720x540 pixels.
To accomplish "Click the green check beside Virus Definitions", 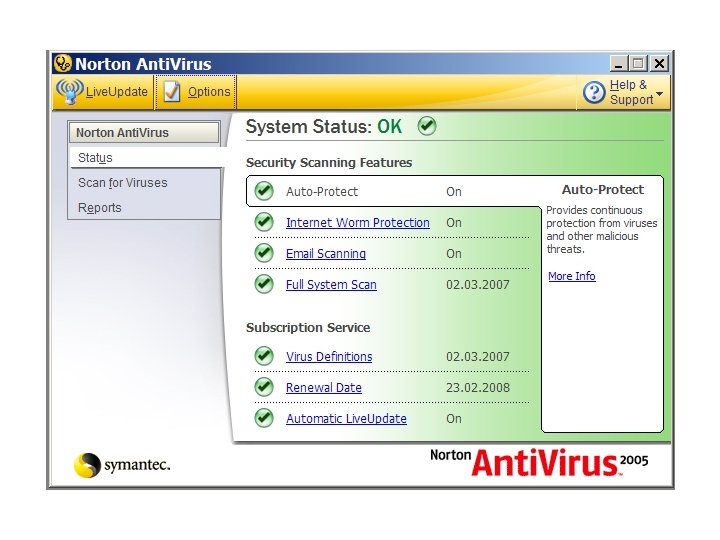I will (x=264, y=356).
